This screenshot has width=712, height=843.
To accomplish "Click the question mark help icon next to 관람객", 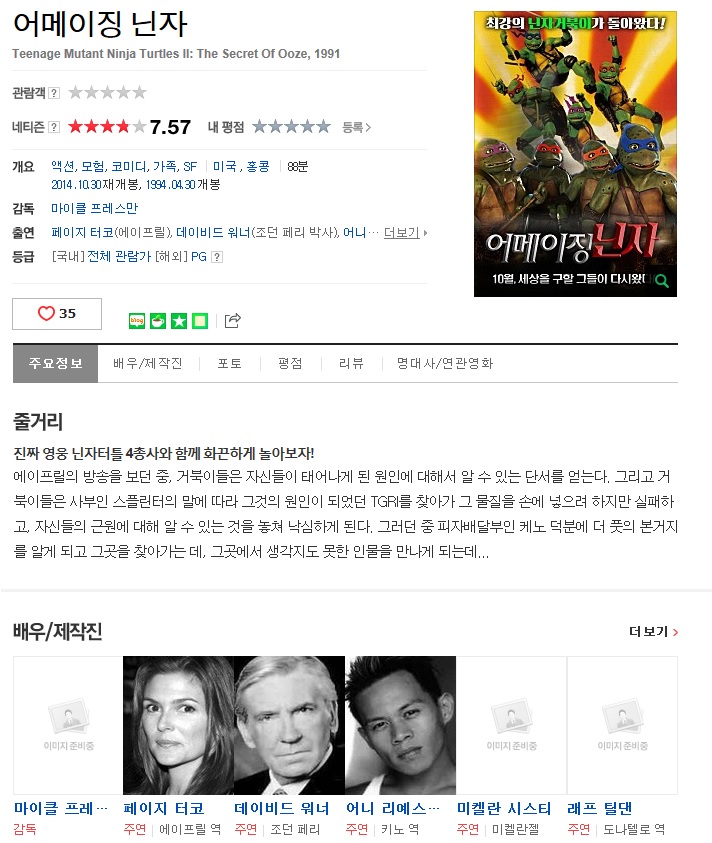I will coord(54,93).
